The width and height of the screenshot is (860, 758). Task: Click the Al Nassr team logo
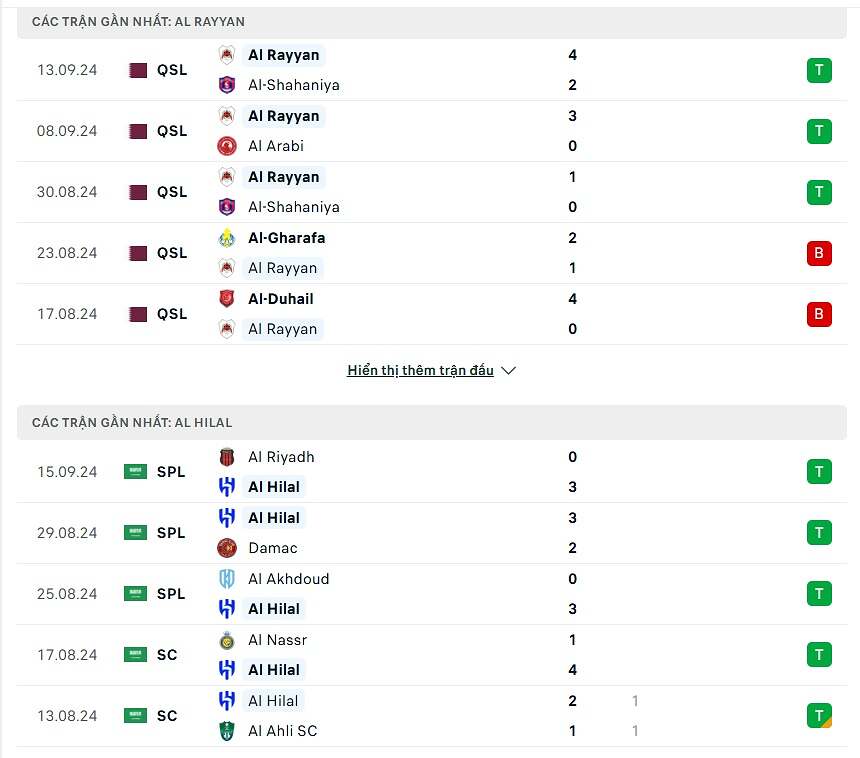[x=227, y=640]
